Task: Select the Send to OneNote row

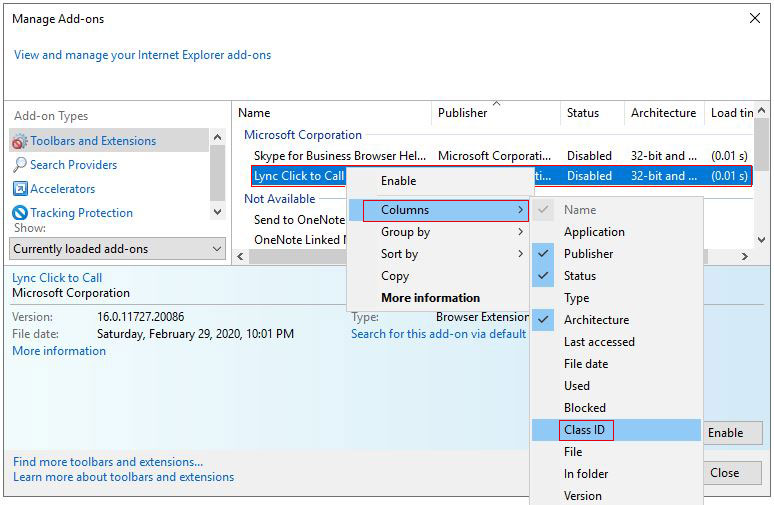Action: point(299,220)
